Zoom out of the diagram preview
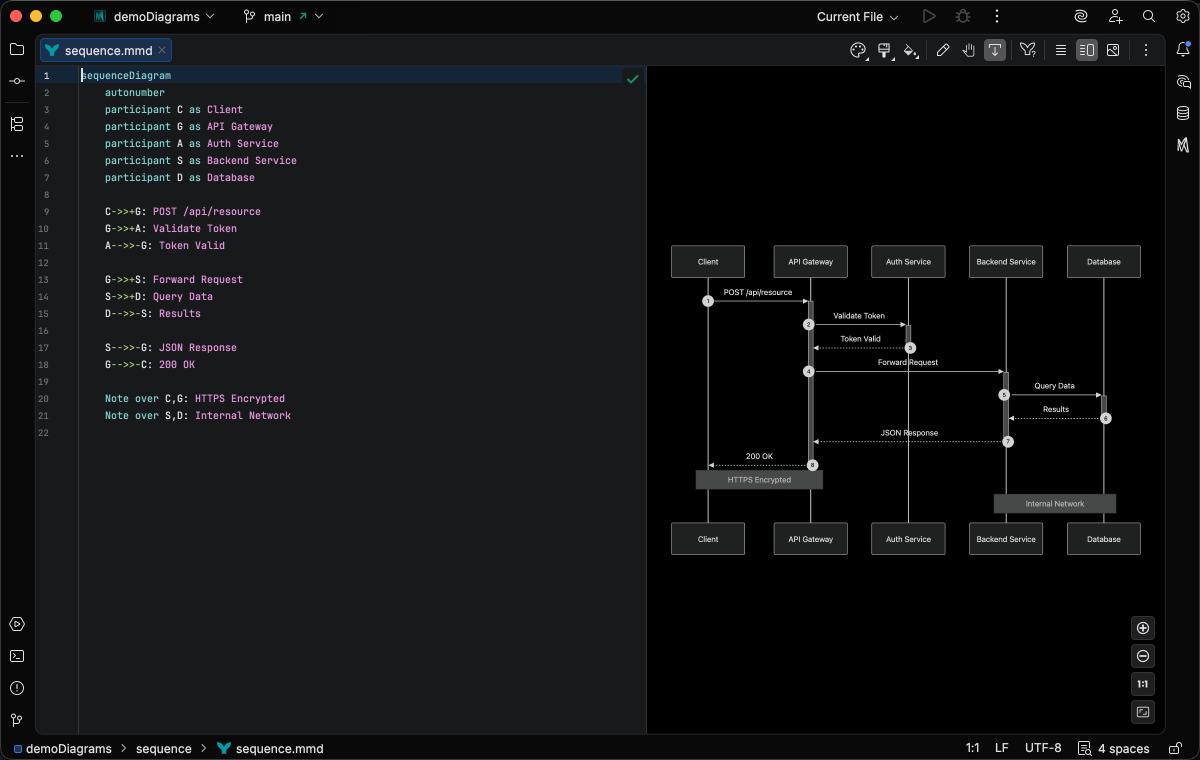1200x760 pixels. point(1143,656)
